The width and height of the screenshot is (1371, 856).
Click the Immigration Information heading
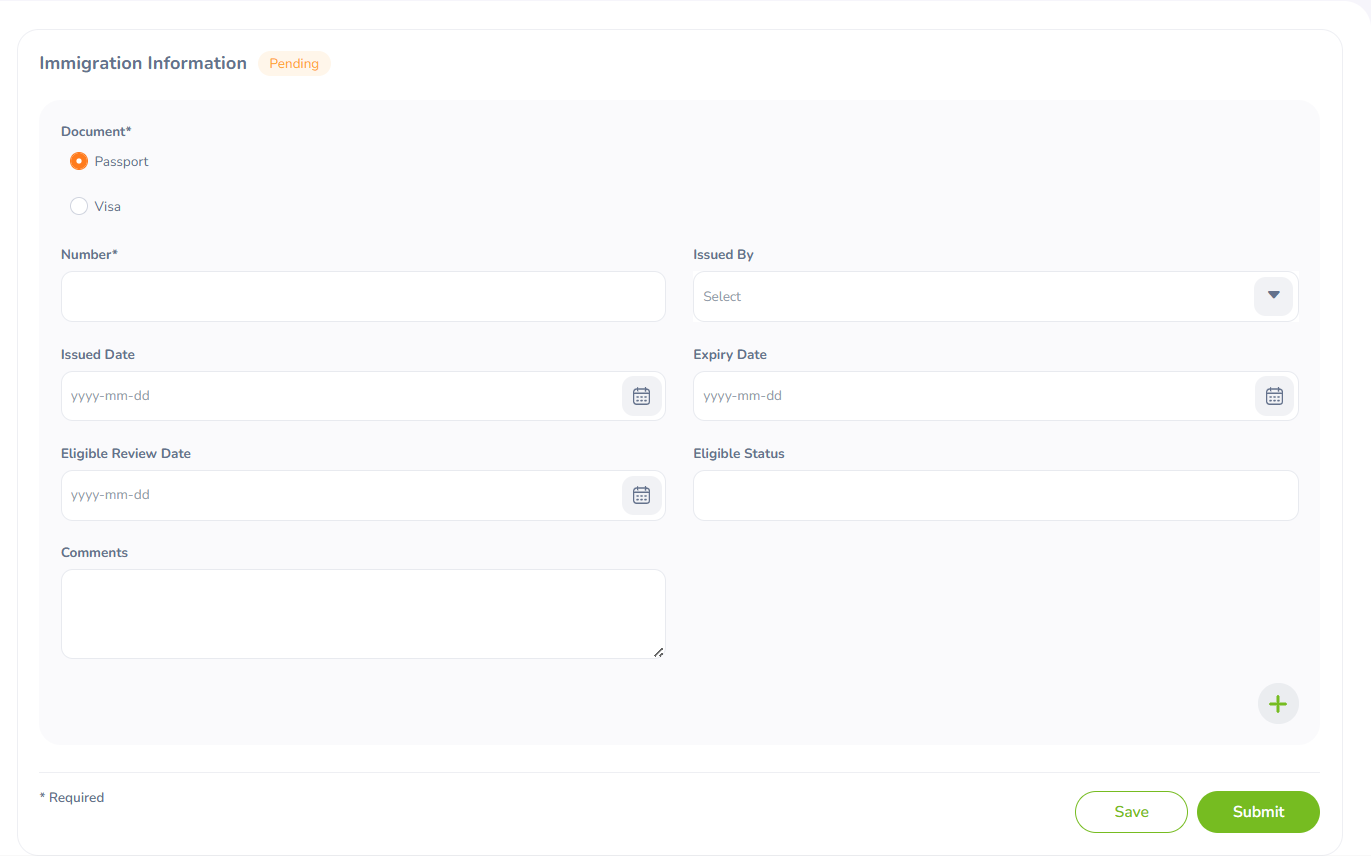point(143,63)
